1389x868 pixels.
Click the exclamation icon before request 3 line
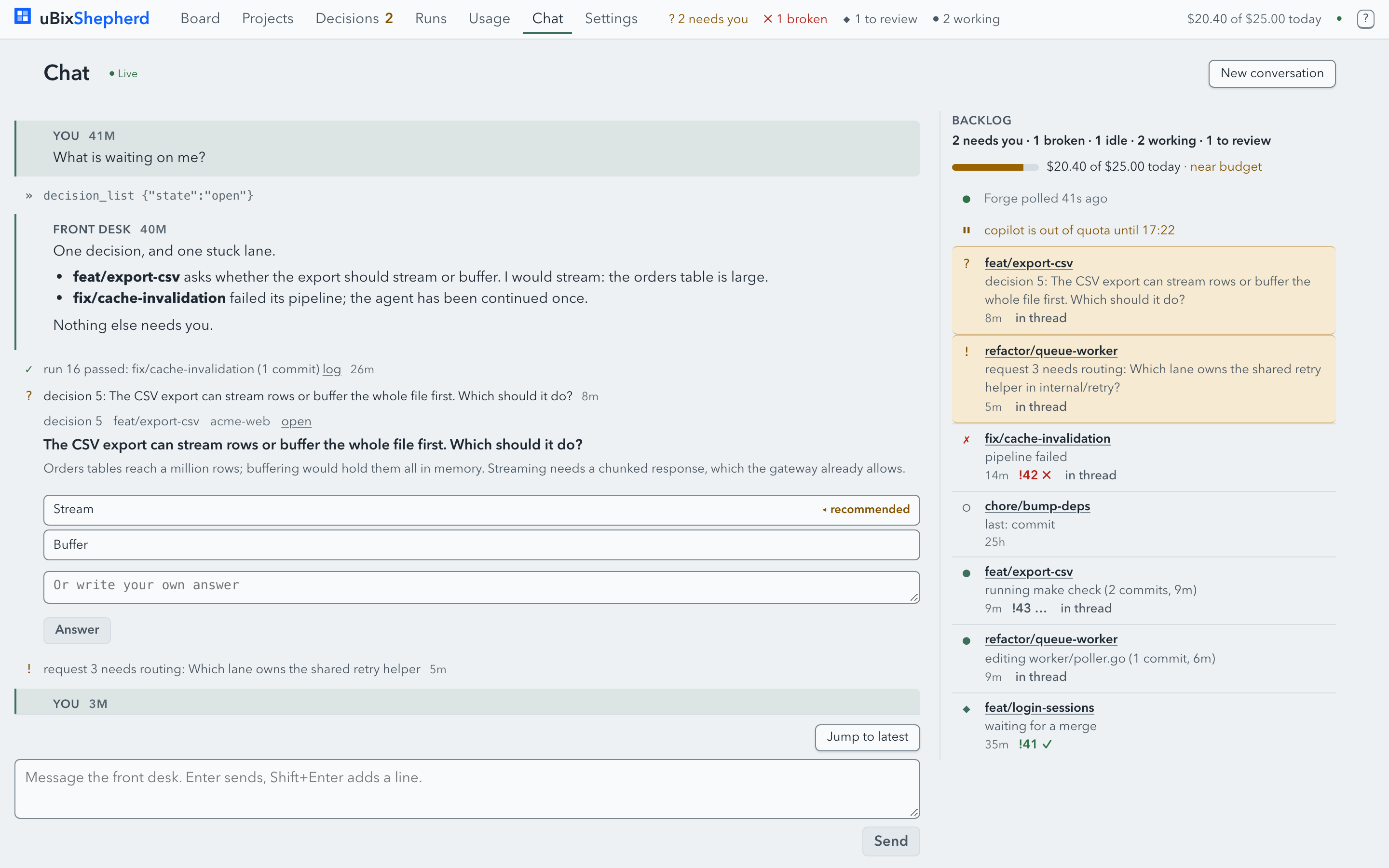click(x=29, y=669)
